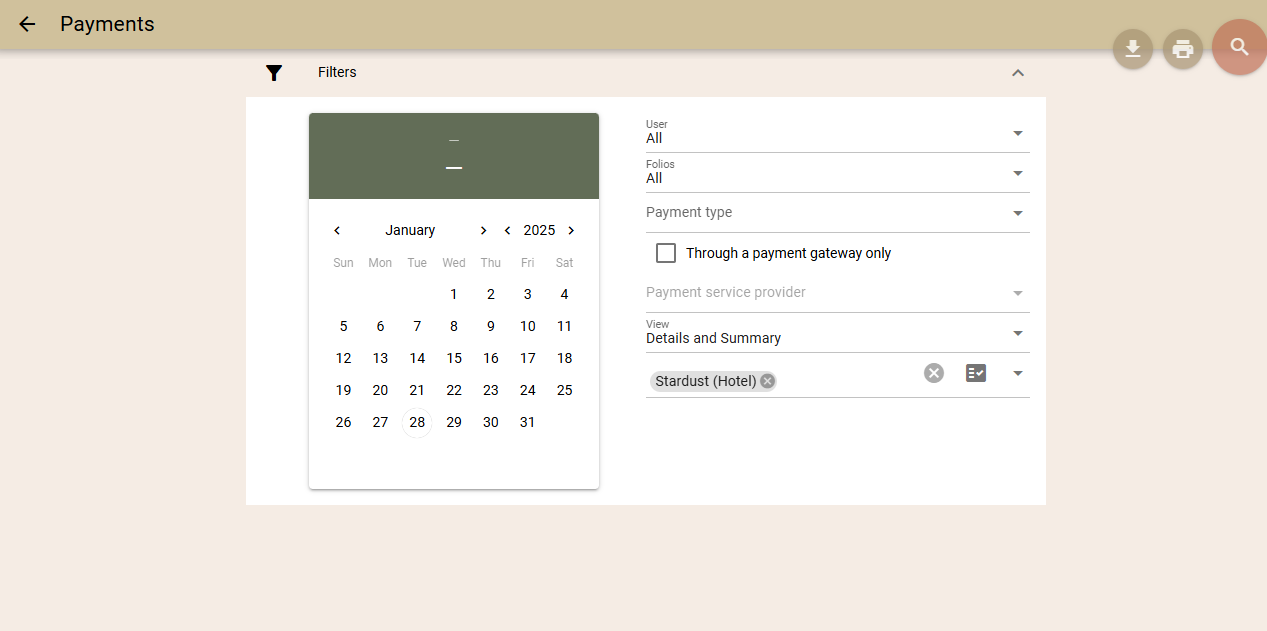1267x631 pixels.
Task: Go back using the arrow icon
Action: pyautogui.click(x=27, y=24)
